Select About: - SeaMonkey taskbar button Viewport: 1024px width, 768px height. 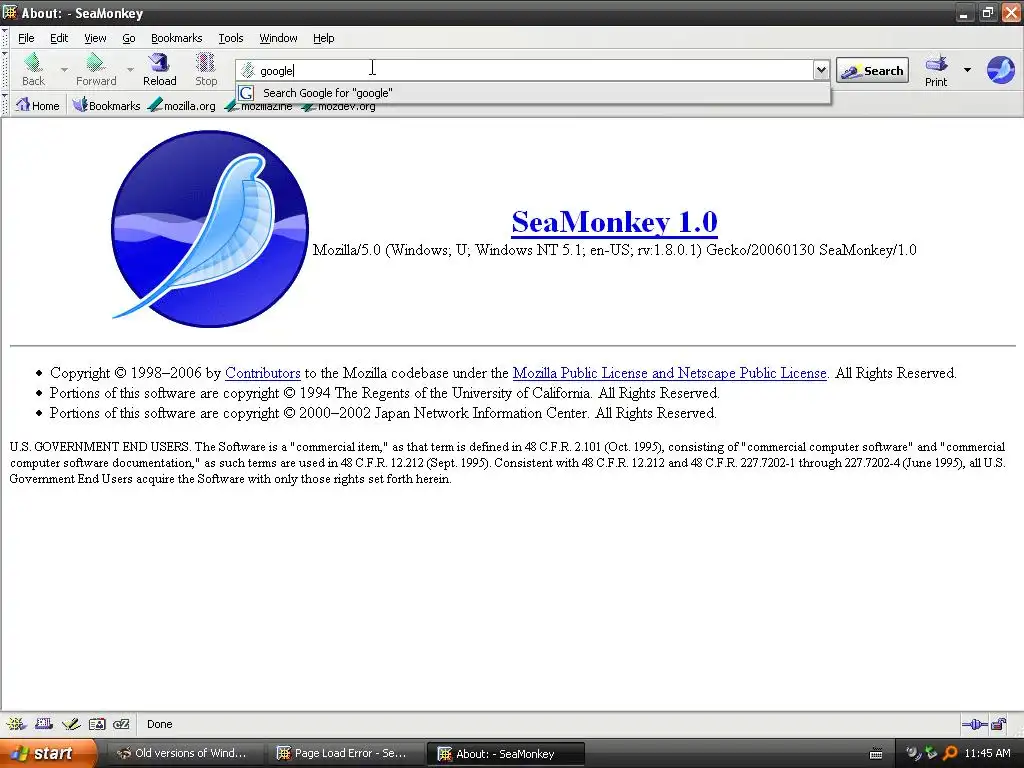click(505, 754)
